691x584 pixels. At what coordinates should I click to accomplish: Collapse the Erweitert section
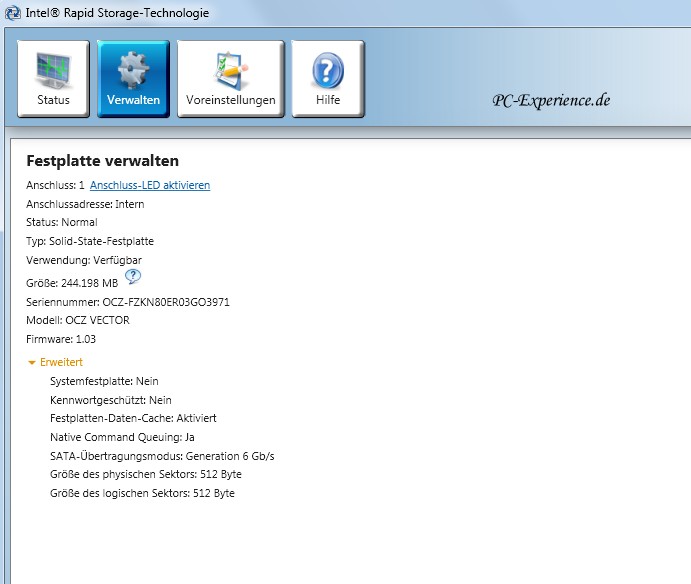point(56,362)
